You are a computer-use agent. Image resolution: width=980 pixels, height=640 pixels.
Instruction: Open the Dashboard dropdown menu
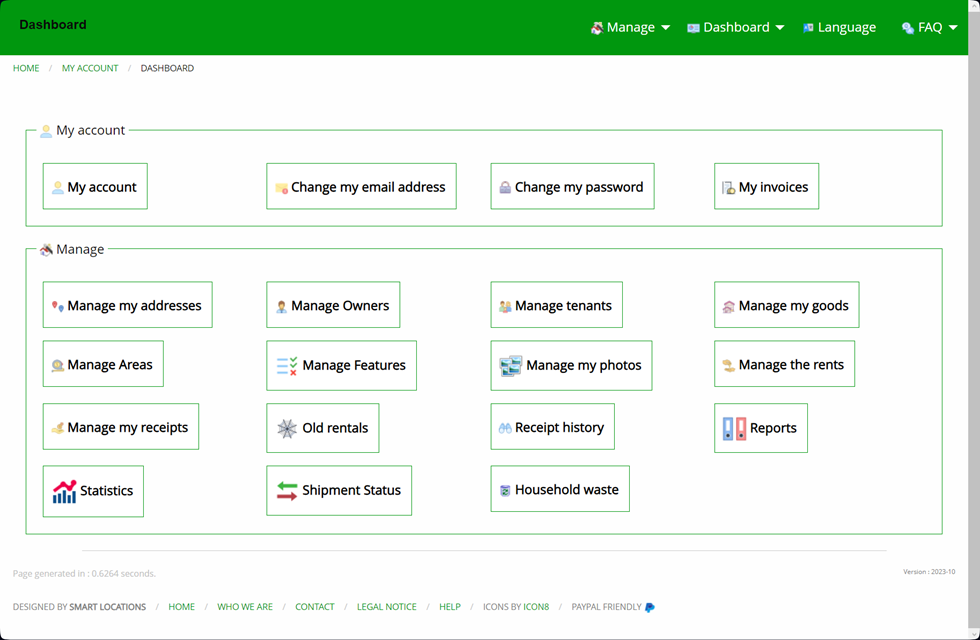click(736, 28)
